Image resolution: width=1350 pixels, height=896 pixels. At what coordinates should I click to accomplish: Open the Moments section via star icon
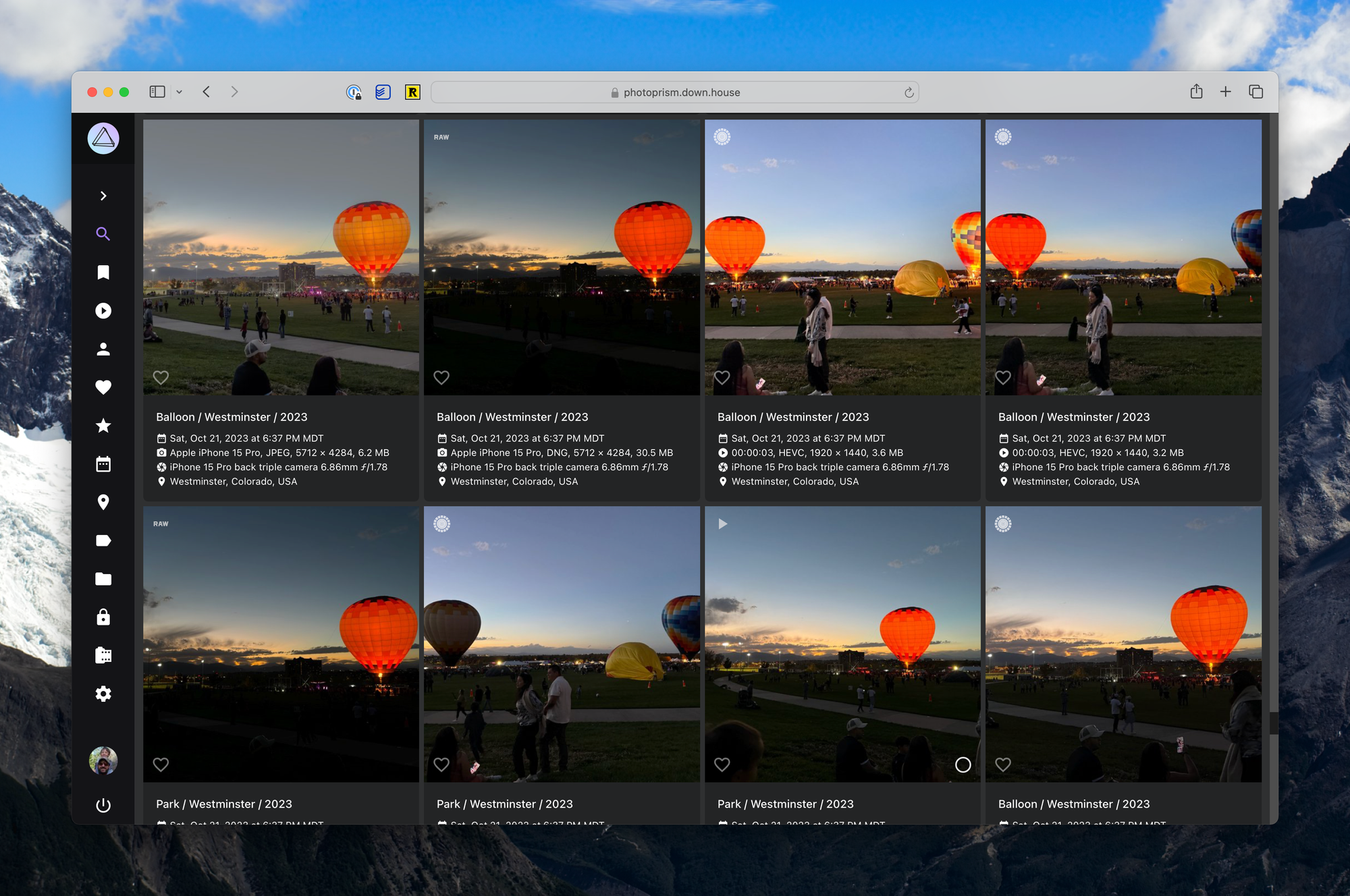click(103, 426)
